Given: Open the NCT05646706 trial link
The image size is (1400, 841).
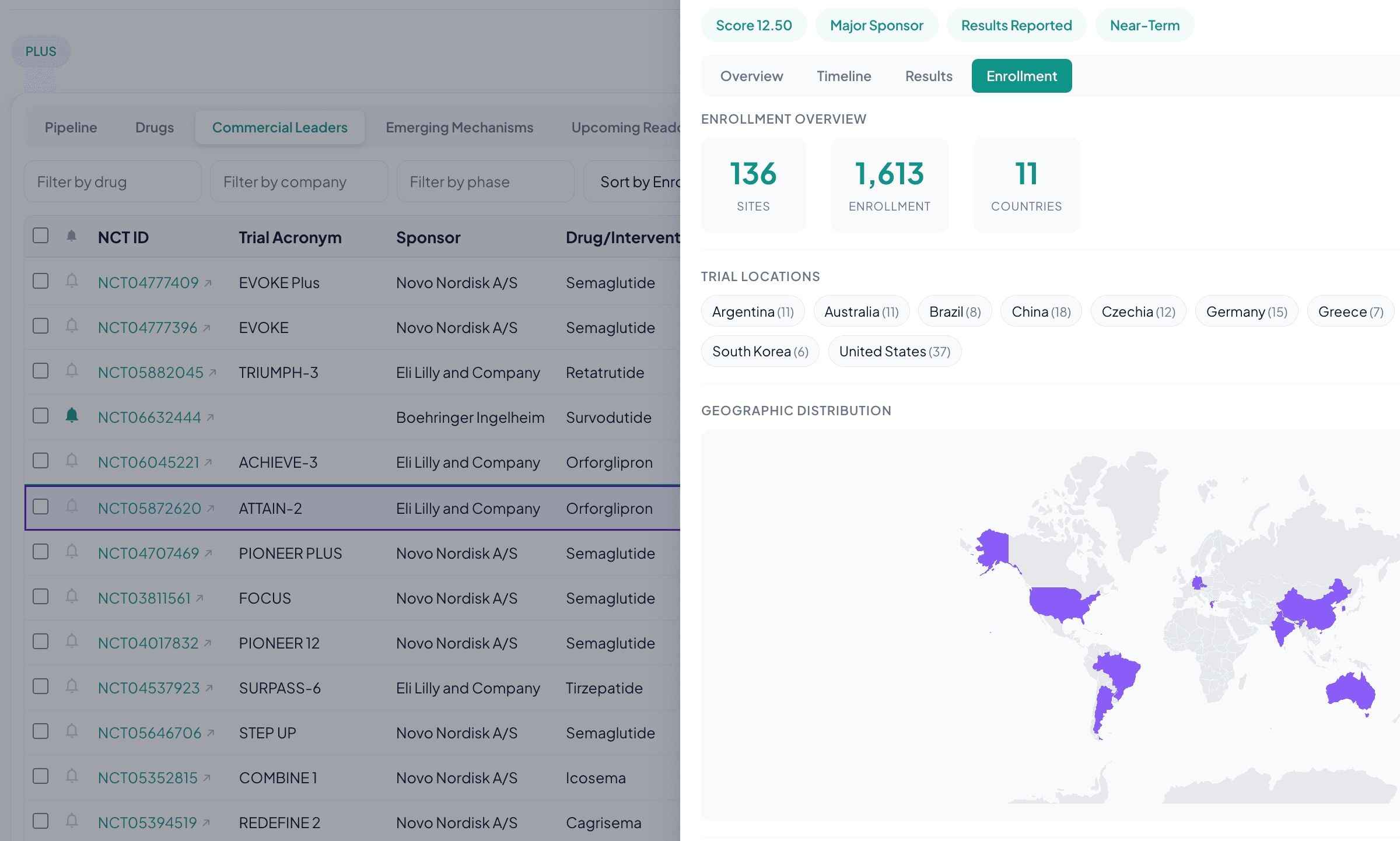Looking at the screenshot, I should point(150,733).
